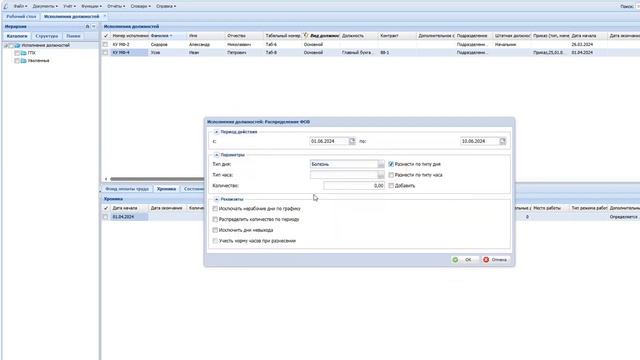Cancel dialog with Отмена button
Viewport: 640px width, 360px height.
coord(495,260)
